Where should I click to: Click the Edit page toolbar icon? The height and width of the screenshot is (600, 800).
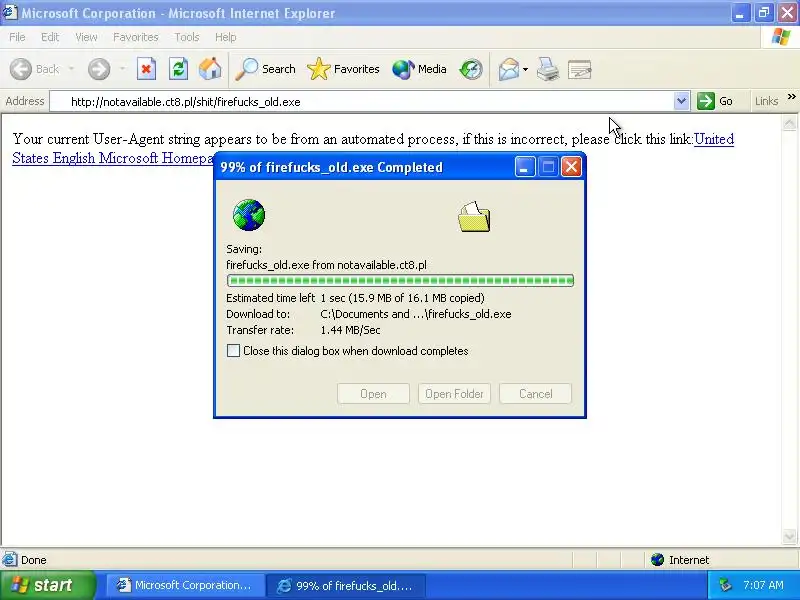[x=580, y=69]
